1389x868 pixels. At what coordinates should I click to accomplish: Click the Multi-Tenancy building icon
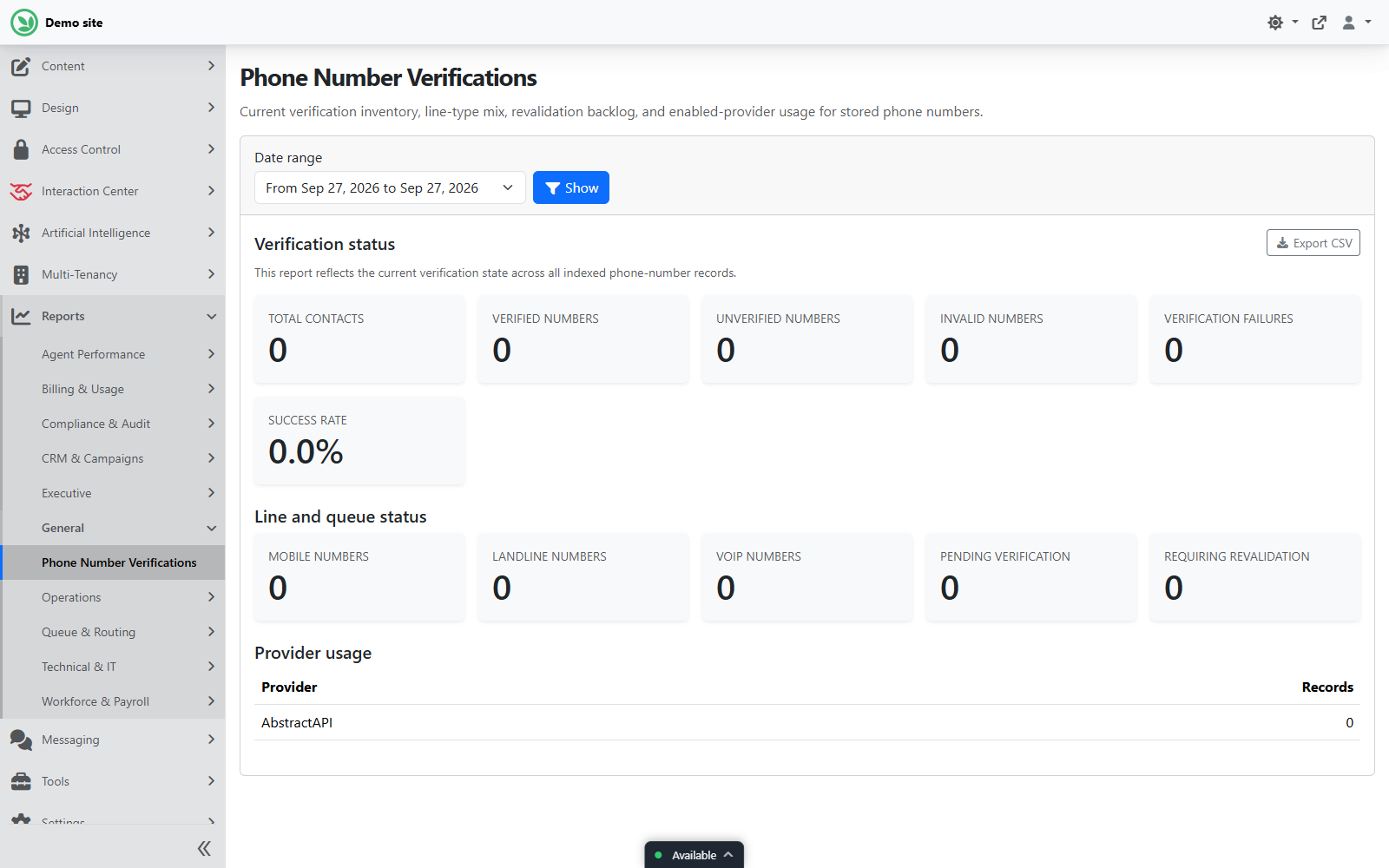coord(21,274)
